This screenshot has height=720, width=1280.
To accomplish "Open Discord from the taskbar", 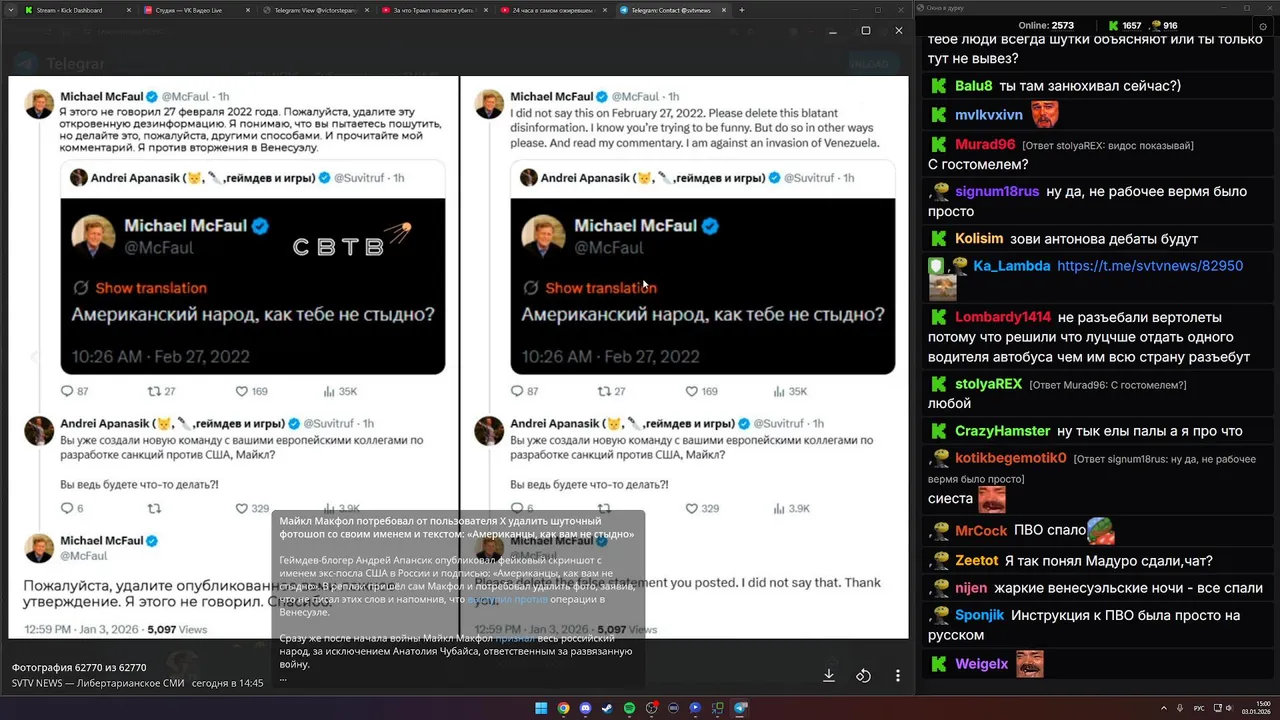I will coord(585,708).
